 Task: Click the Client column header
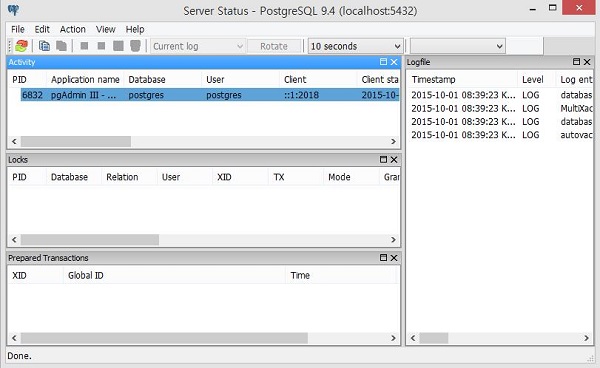[318, 80]
